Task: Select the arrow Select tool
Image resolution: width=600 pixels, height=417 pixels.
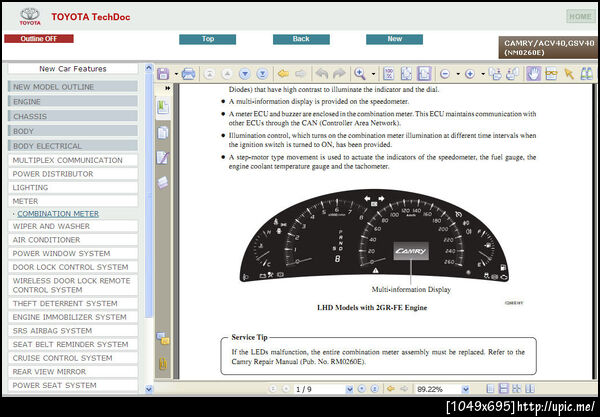Action: coord(569,73)
